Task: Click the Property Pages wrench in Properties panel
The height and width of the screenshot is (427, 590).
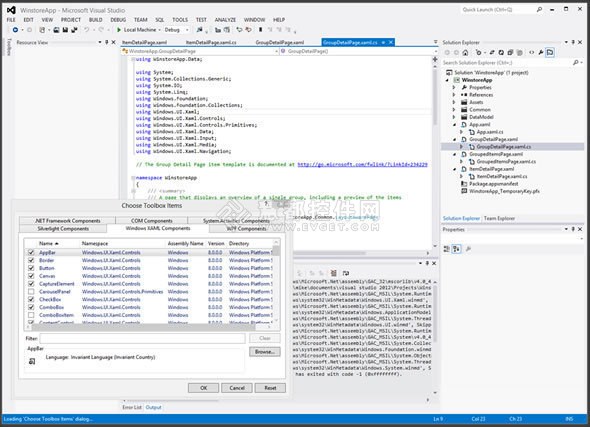Action: click(468, 249)
